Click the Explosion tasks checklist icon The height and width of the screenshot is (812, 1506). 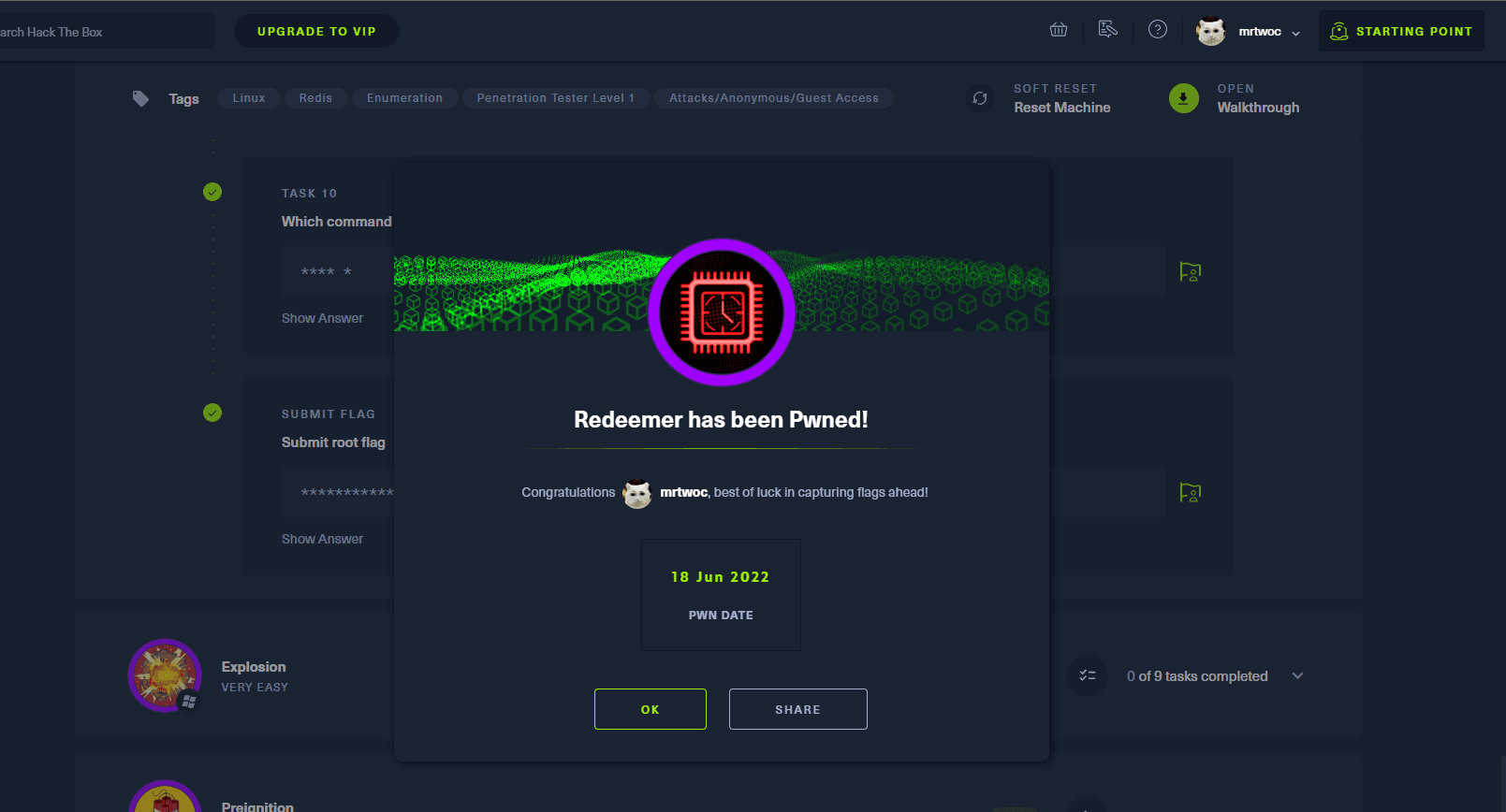tap(1088, 675)
